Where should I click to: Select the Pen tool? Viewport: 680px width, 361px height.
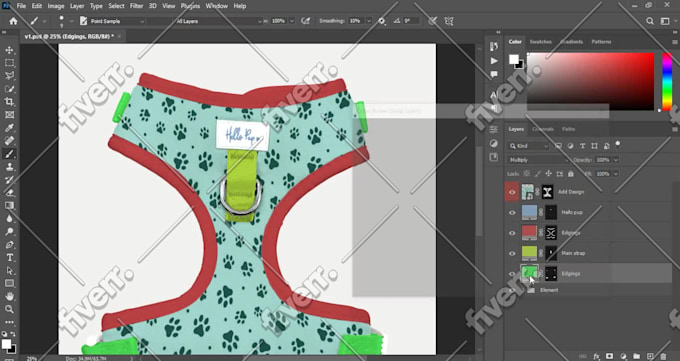click(9, 245)
